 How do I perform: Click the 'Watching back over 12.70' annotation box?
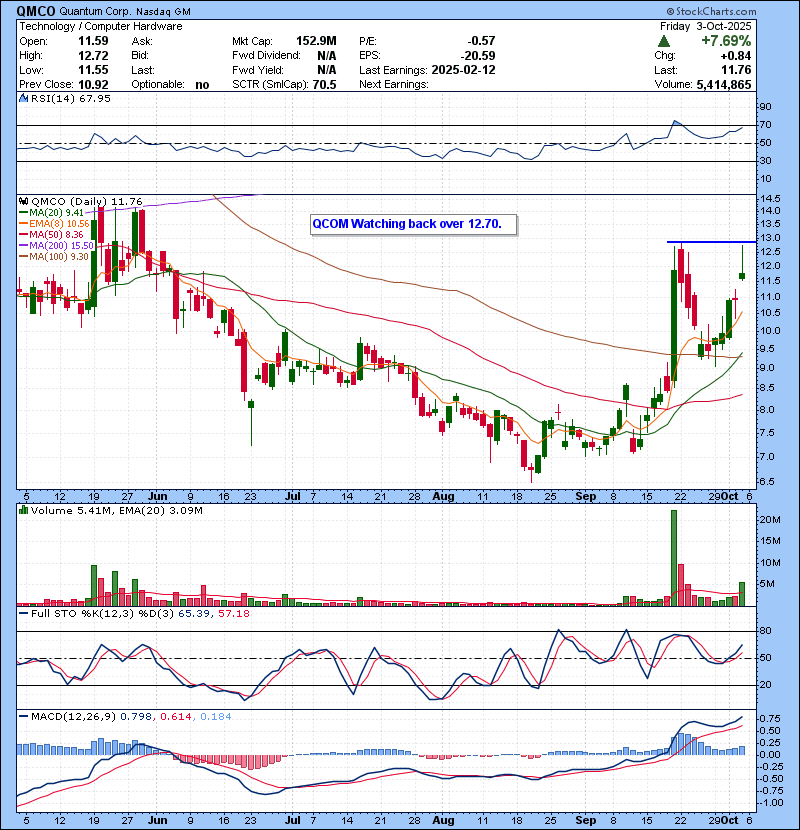(413, 224)
